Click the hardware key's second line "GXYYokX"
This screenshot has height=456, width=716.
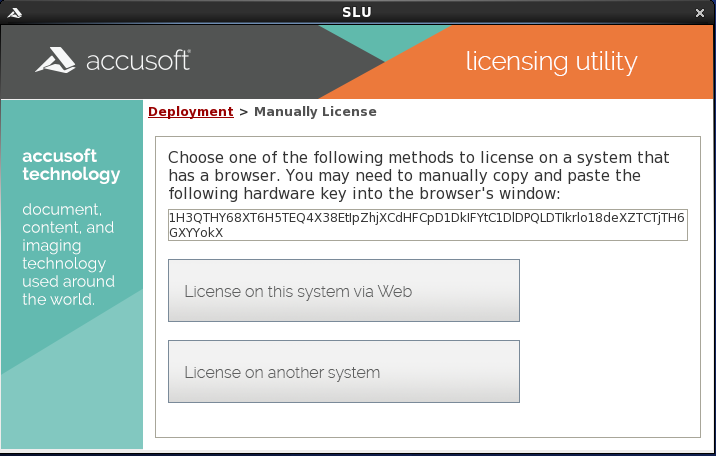click(x=196, y=233)
